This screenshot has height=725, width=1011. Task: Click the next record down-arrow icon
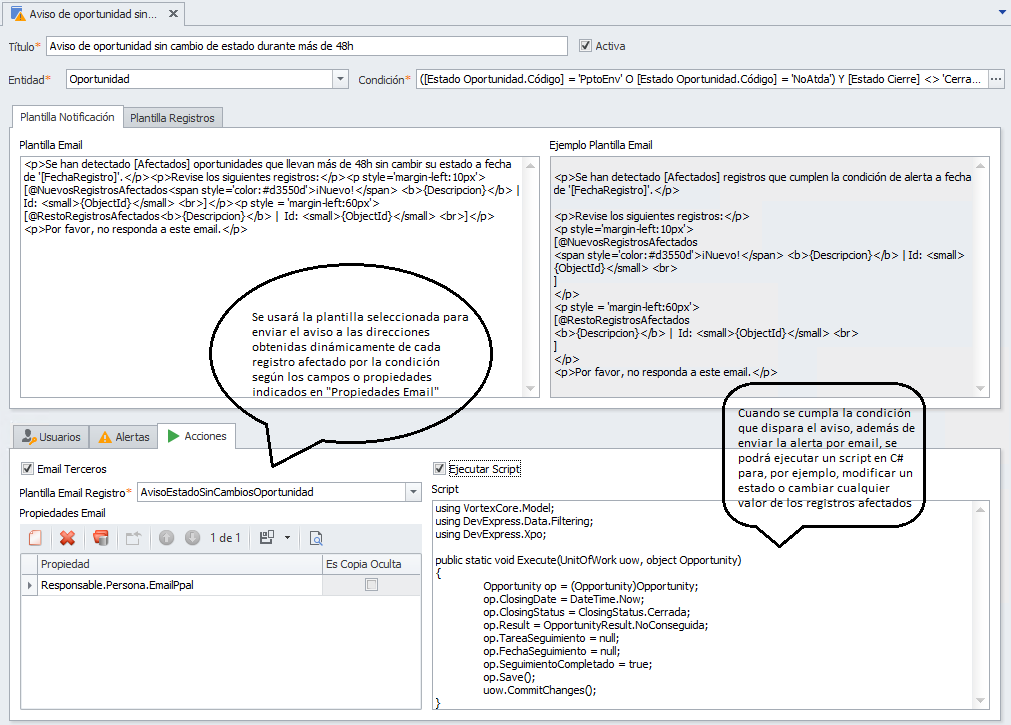click(192, 538)
